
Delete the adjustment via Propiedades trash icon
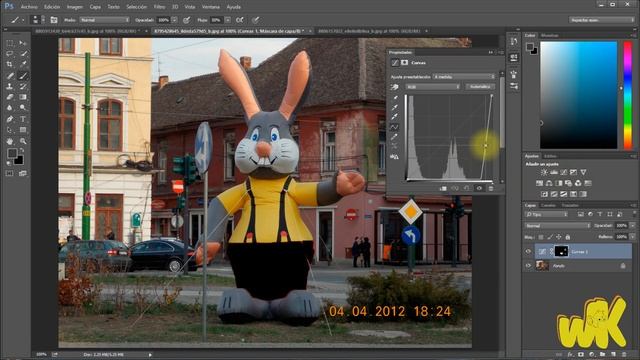pyautogui.click(x=491, y=188)
